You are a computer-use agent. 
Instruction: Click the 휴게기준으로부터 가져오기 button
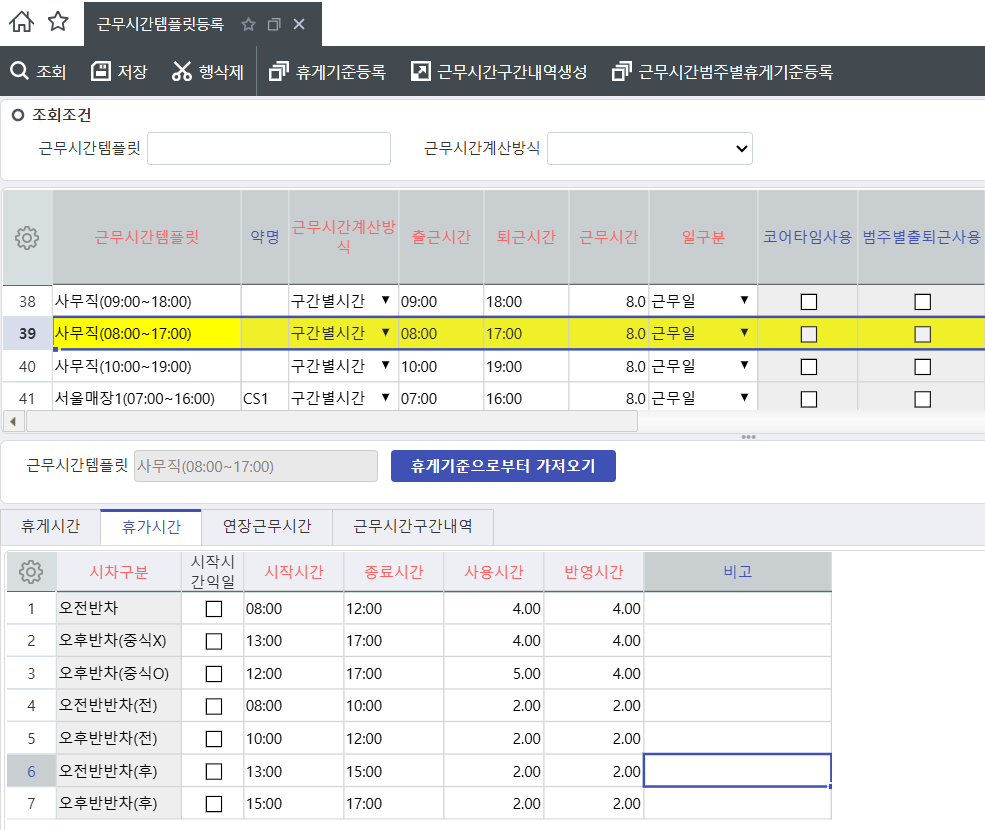coord(503,466)
